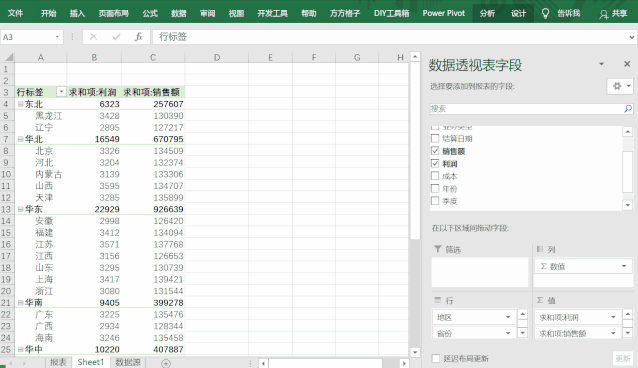Click the insert function fx icon
638x368 pixels.
click(138, 37)
